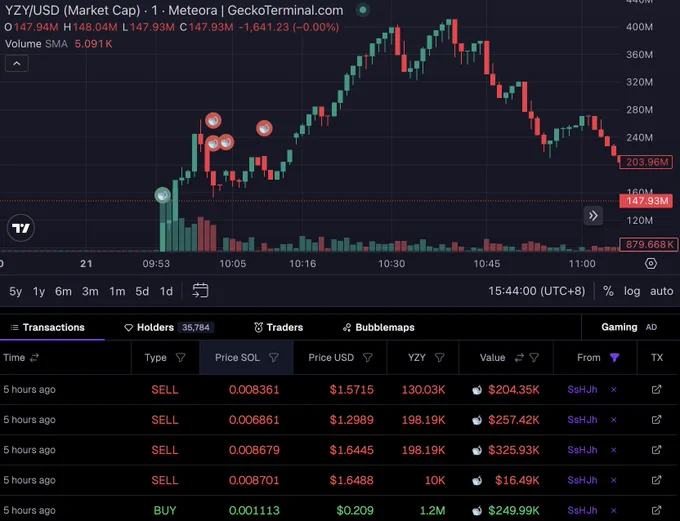Toggle the percent (%) scale
The image size is (680, 521).
(x=608, y=291)
